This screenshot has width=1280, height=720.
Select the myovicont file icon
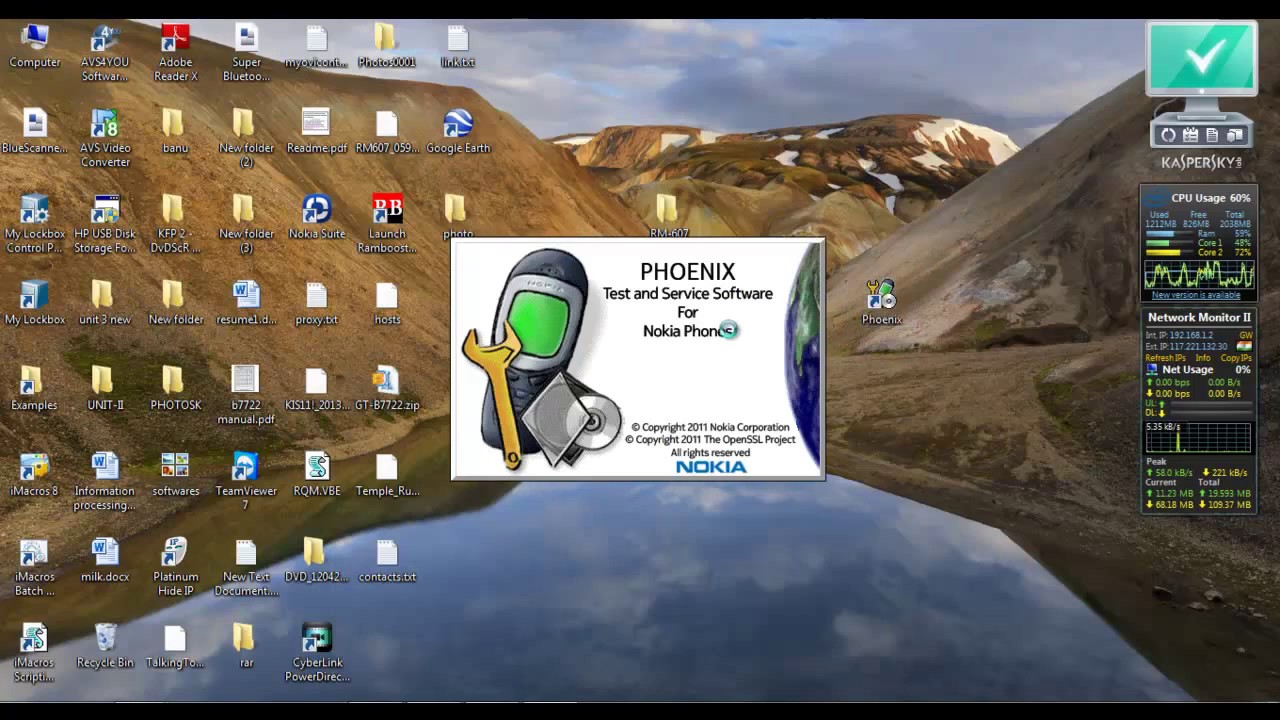click(316, 46)
